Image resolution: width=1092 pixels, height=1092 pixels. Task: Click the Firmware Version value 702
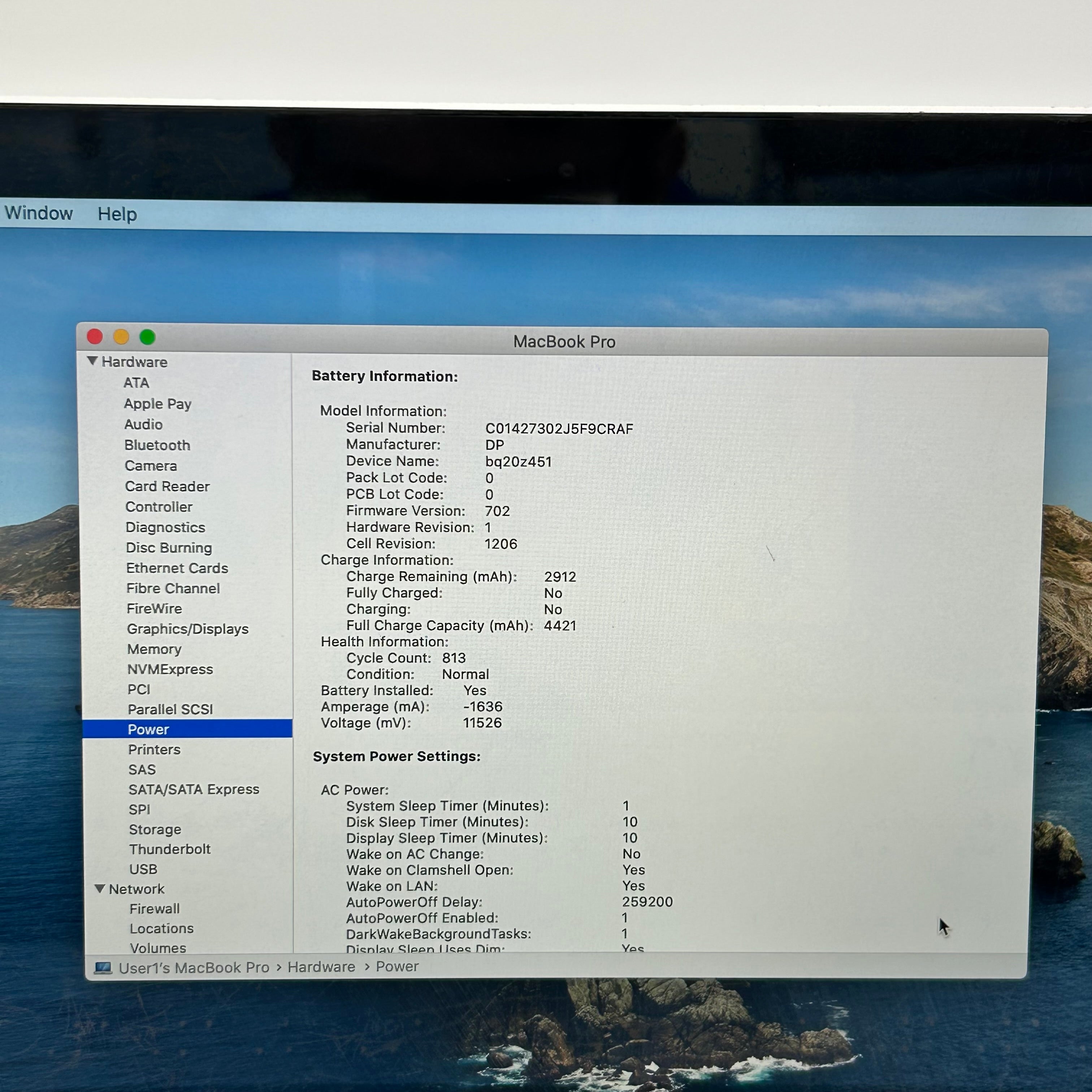coord(497,511)
